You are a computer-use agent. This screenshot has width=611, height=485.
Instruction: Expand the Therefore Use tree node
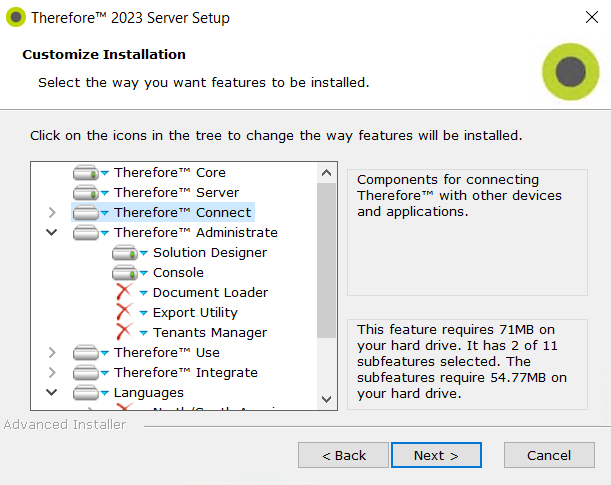52,353
